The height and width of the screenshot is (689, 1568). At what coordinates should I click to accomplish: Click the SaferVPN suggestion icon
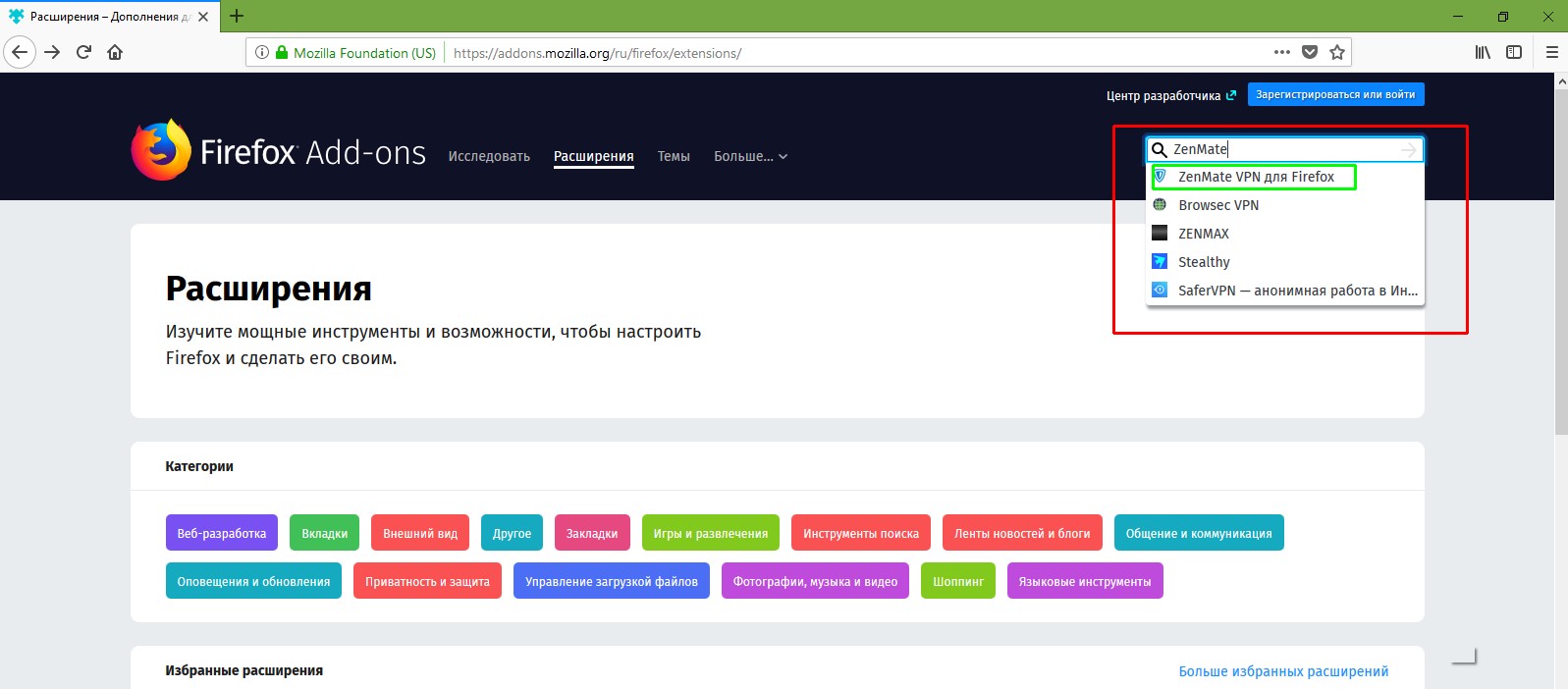pyautogui.click(x=1160, y=291)
